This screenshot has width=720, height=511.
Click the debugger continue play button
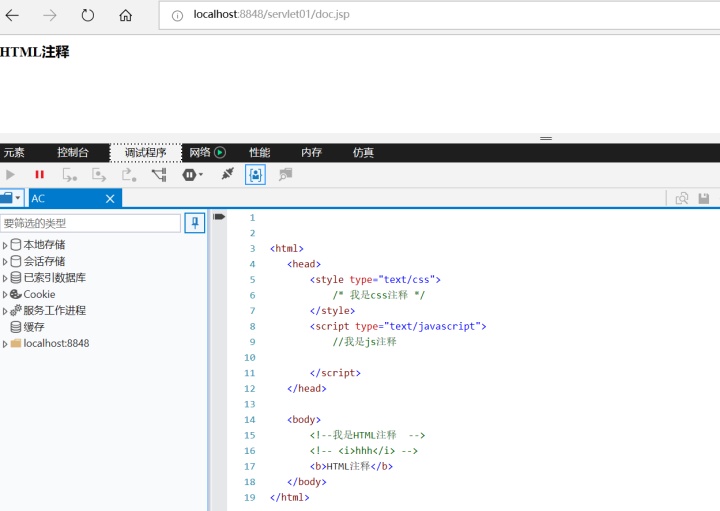[10, 174]
